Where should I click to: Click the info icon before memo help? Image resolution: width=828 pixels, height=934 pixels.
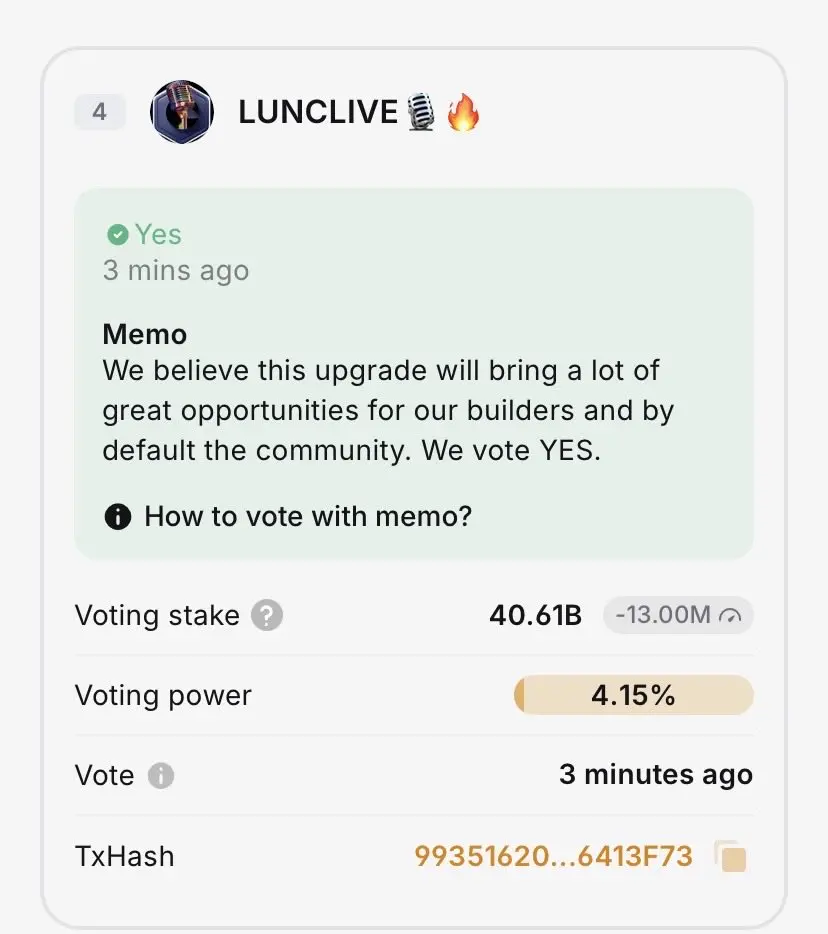pos(117,517)
